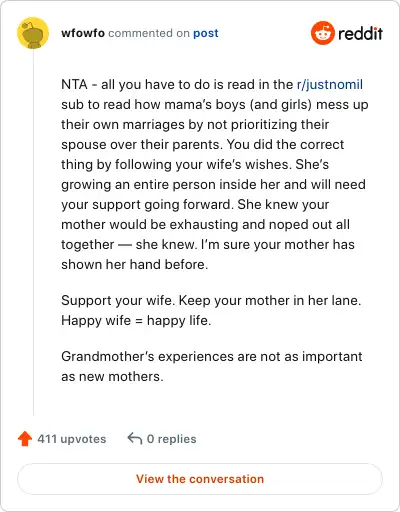
Task: Click the reply arrow icon
Action: [x=135, y=438]
